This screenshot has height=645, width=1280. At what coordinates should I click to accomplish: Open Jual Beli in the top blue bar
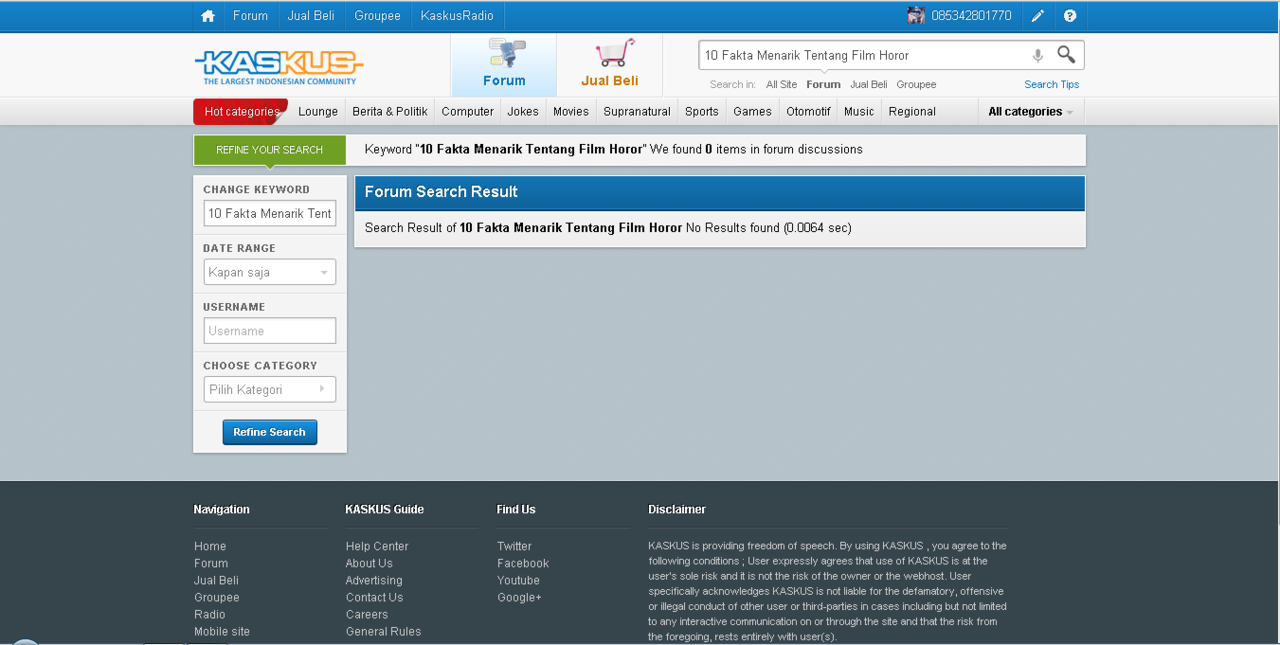pos(311,16)
